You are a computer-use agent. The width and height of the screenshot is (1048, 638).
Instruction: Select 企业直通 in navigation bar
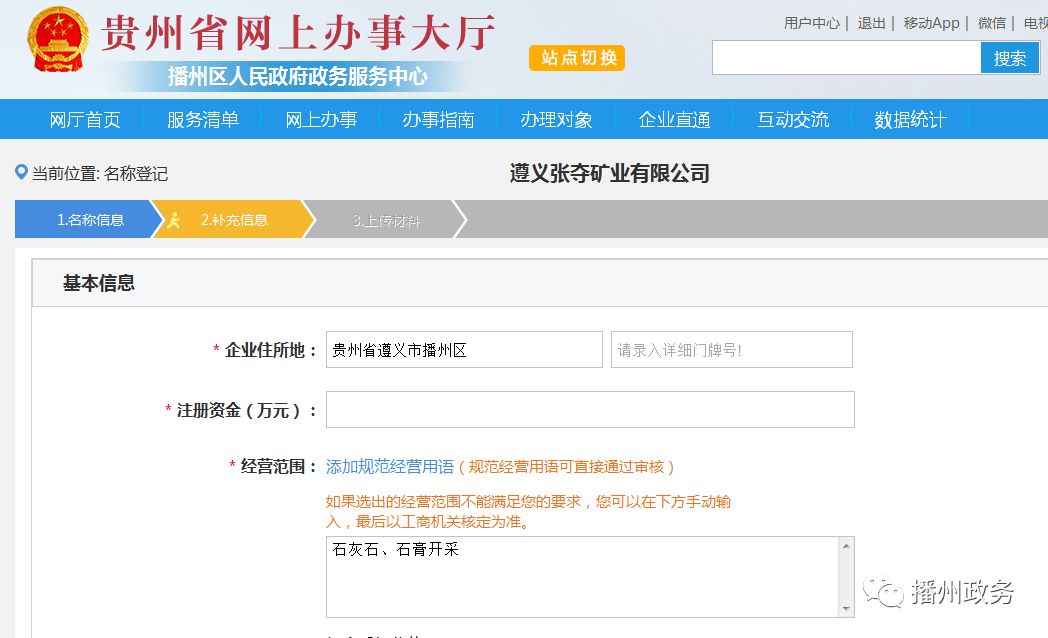click(674, 120)
